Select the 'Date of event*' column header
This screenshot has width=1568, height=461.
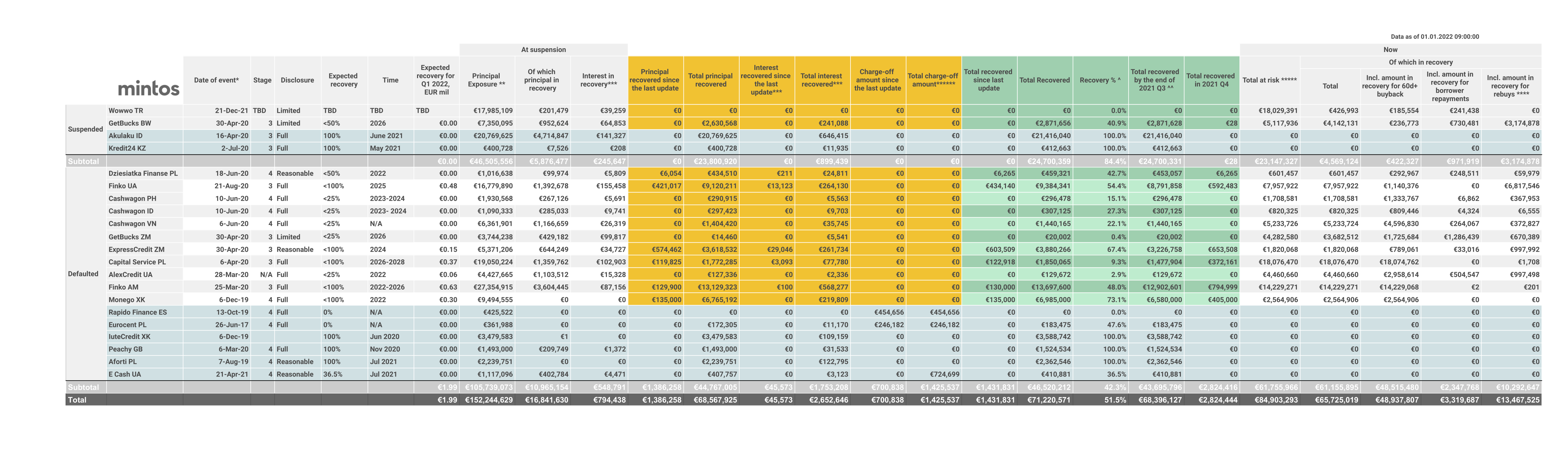pyautogui.click(x=216, y=80)
